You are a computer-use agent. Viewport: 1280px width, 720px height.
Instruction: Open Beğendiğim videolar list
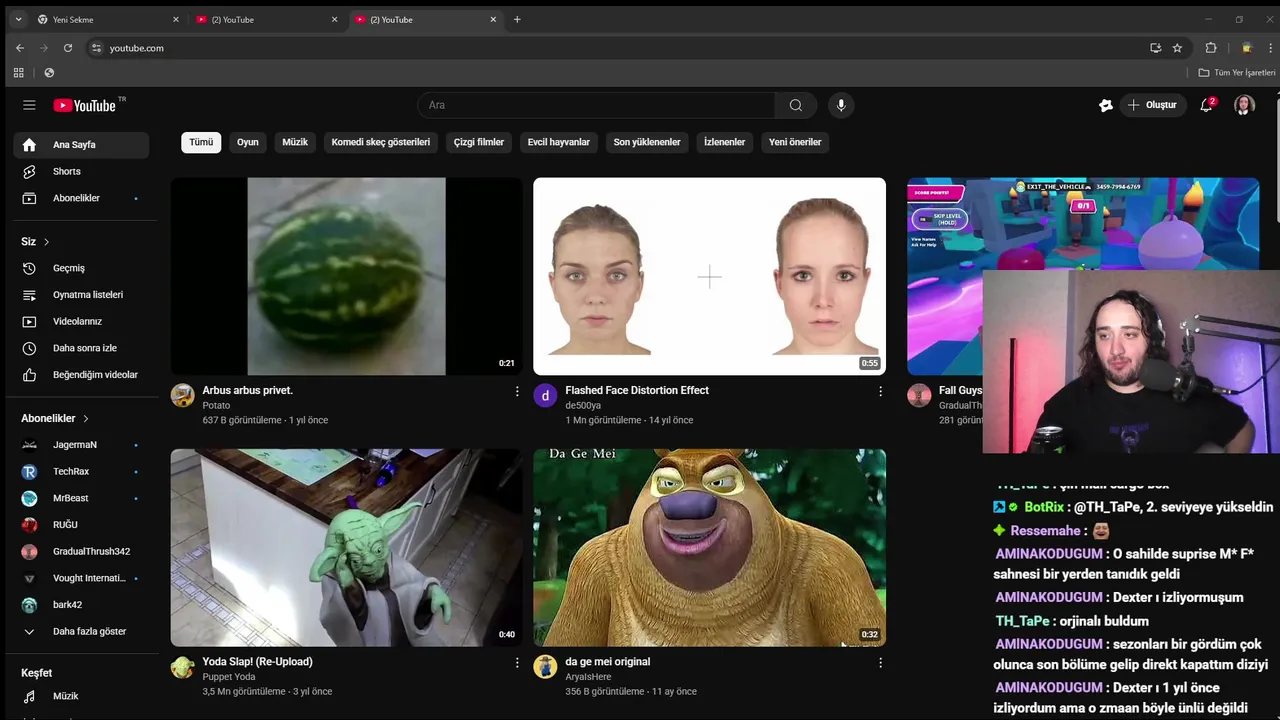pos(81,375)
